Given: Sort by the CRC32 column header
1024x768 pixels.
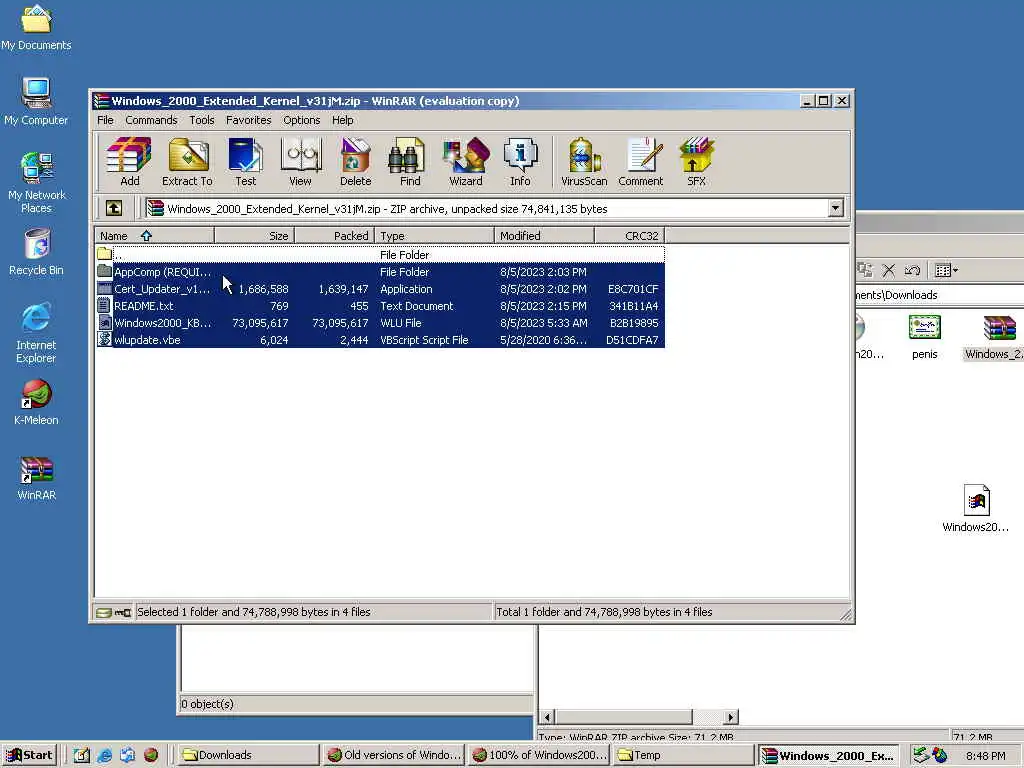Looking at the screenshot, I should click(630, 236).
